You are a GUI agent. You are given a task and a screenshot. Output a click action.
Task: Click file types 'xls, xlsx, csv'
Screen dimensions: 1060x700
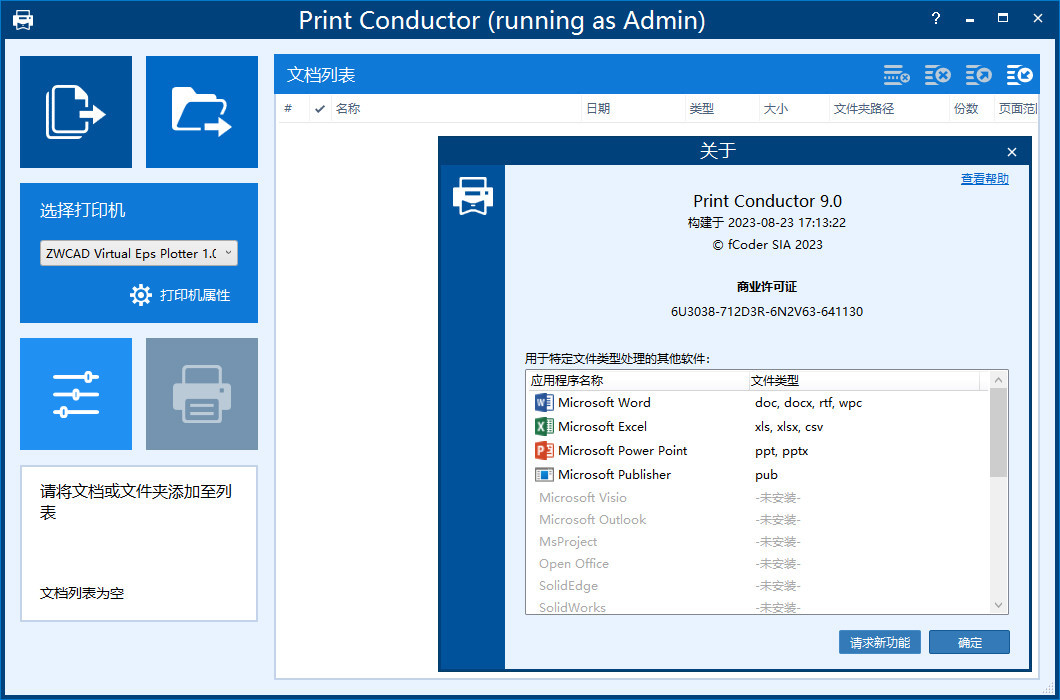tap(789, 427)
